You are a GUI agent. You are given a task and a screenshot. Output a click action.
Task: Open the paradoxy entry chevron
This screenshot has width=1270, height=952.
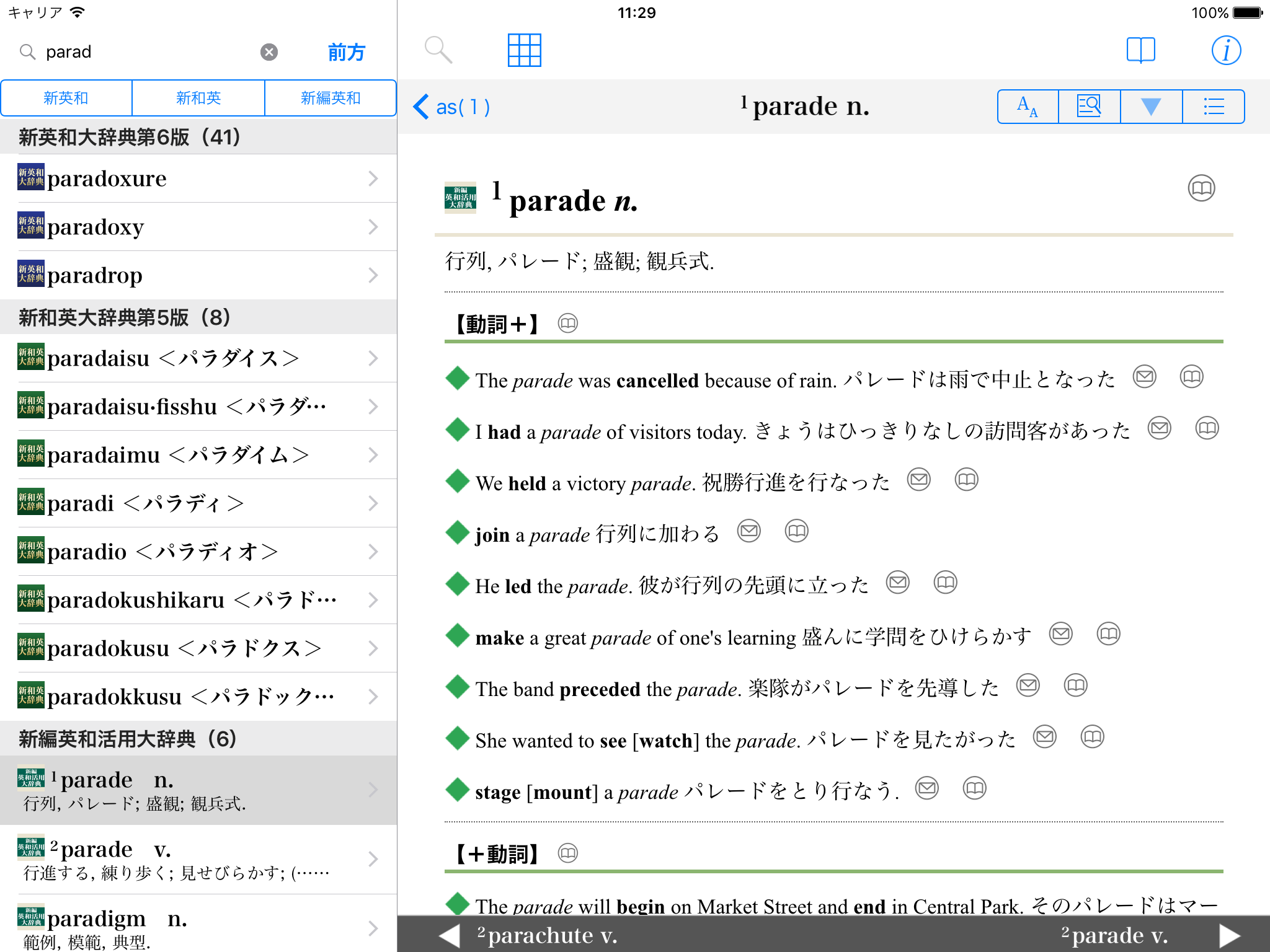[373, 227]
